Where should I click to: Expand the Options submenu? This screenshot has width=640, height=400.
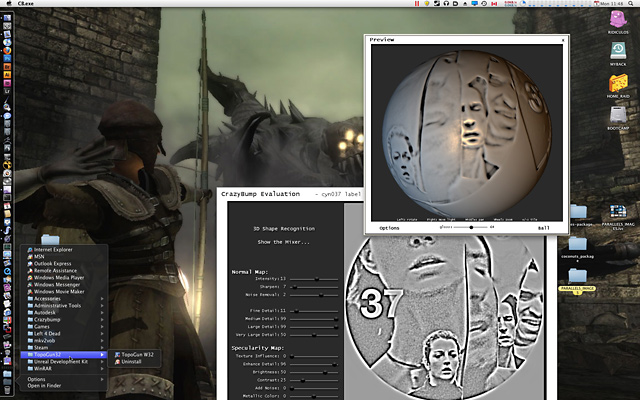pos(64,379)
